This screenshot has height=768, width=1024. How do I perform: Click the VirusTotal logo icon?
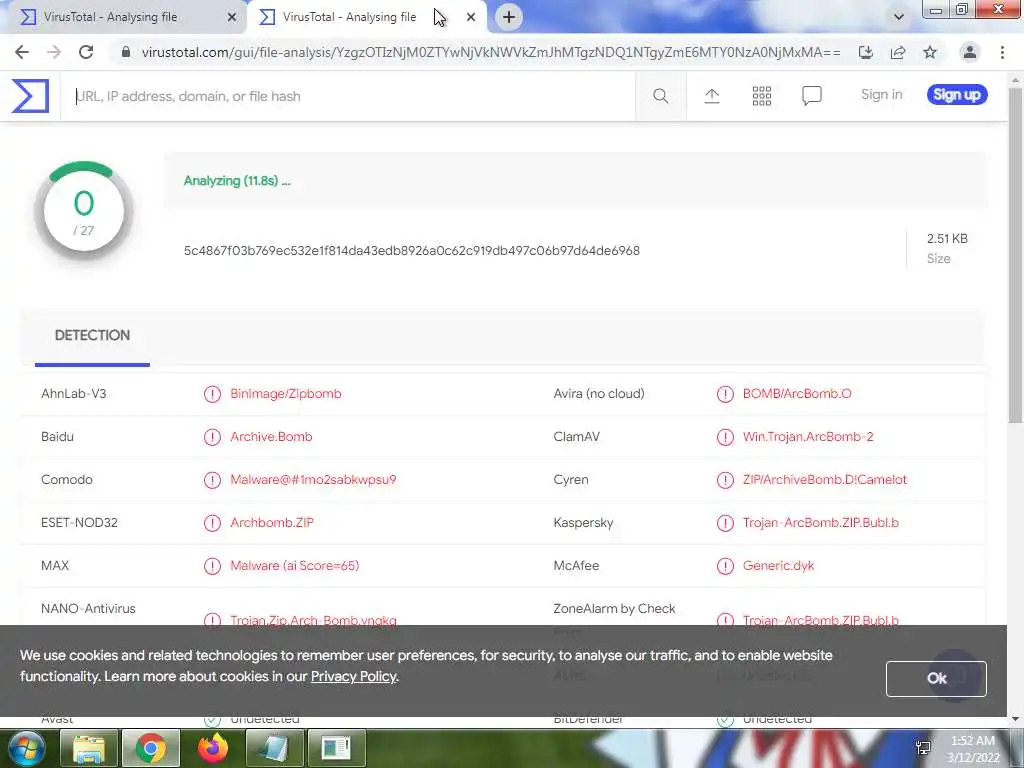click(x=30, y=96)
